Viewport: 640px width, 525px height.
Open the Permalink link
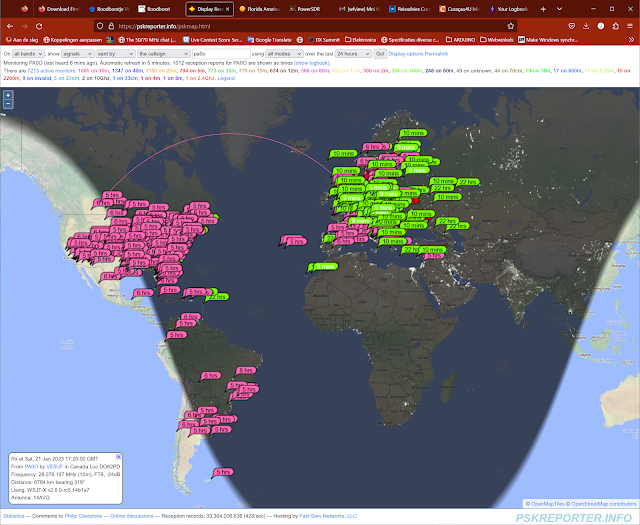(436, 54)
